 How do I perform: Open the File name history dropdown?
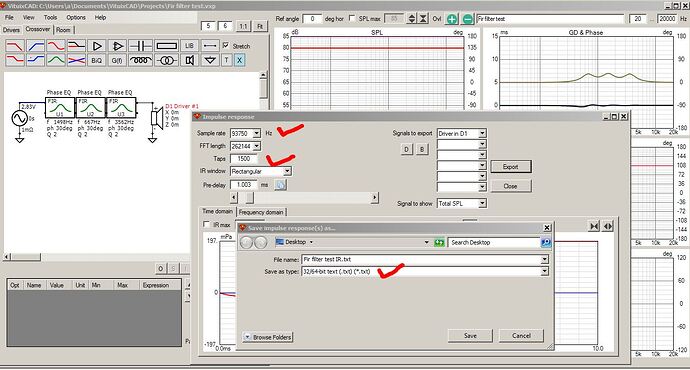544,259
